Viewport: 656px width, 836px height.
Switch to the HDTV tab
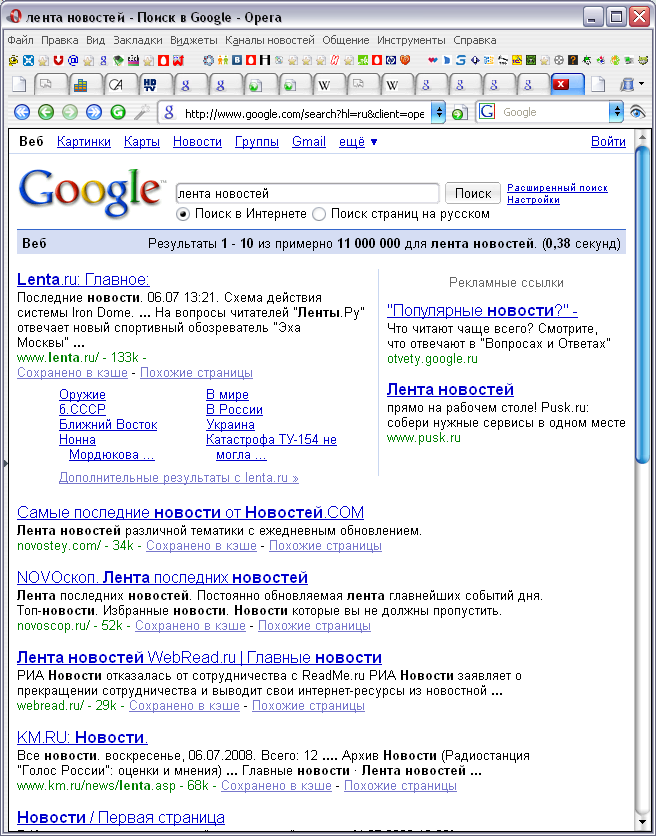tap(154, 85)
